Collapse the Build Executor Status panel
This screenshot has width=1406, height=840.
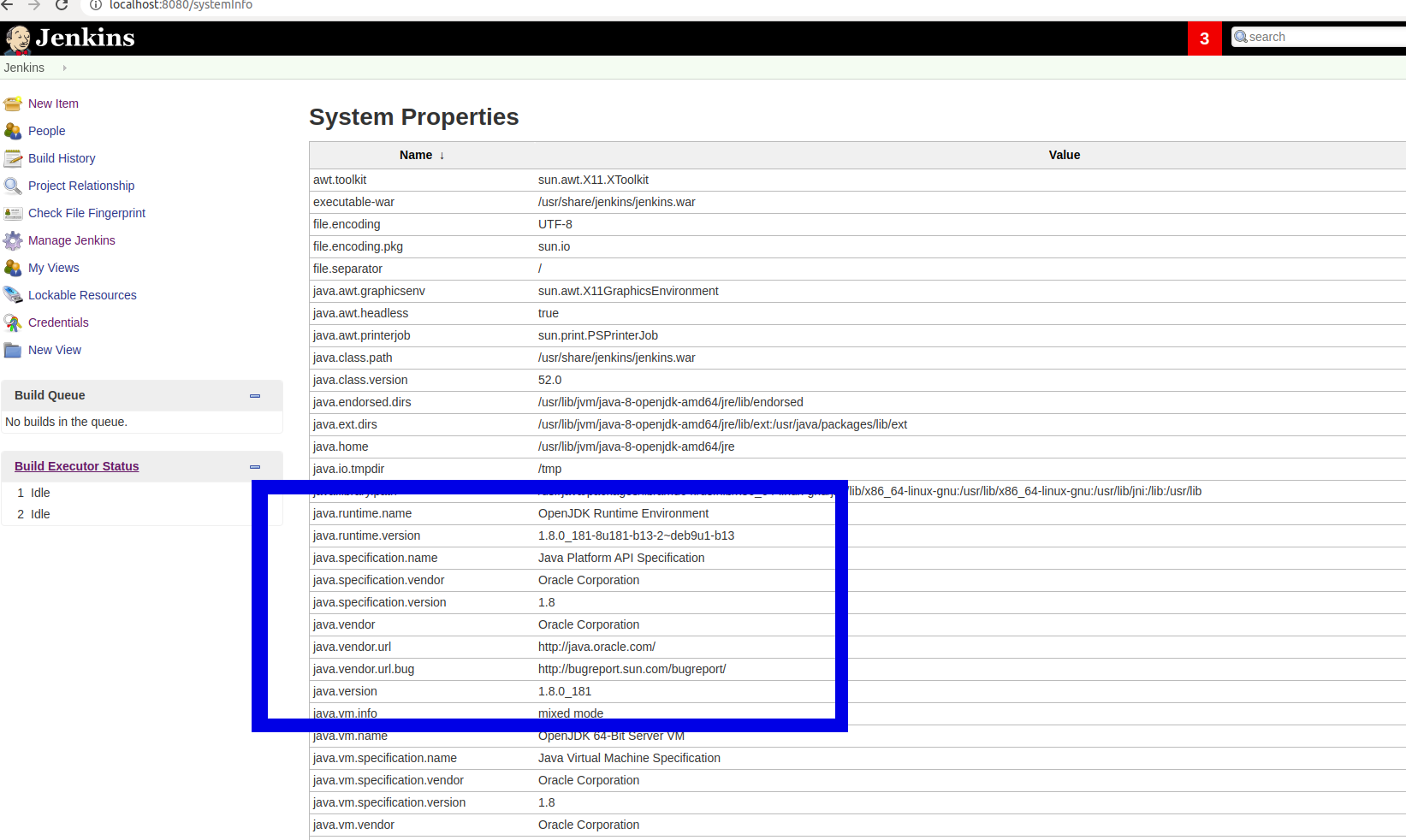[x=254, y=467]
